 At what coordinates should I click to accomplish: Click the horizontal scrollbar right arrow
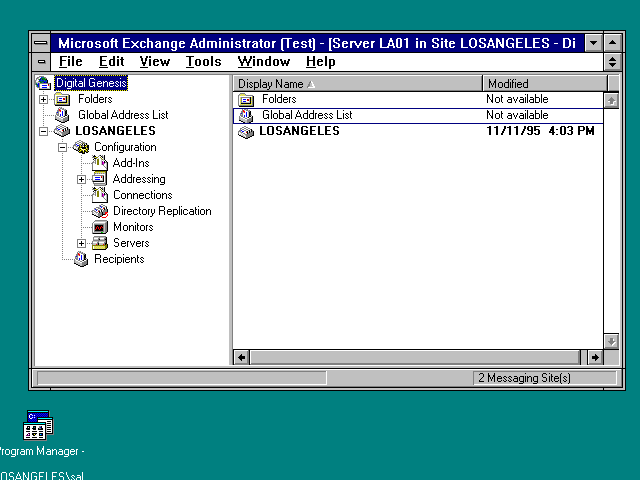point(595,358)
